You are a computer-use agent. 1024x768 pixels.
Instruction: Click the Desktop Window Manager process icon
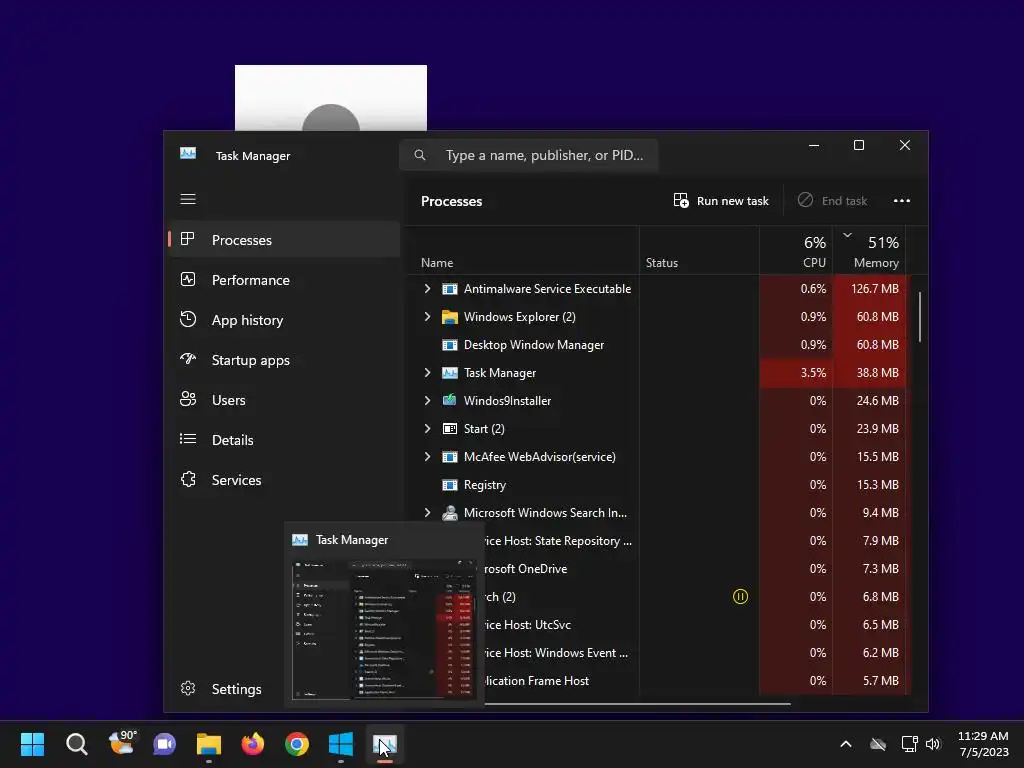pos(449,345)
